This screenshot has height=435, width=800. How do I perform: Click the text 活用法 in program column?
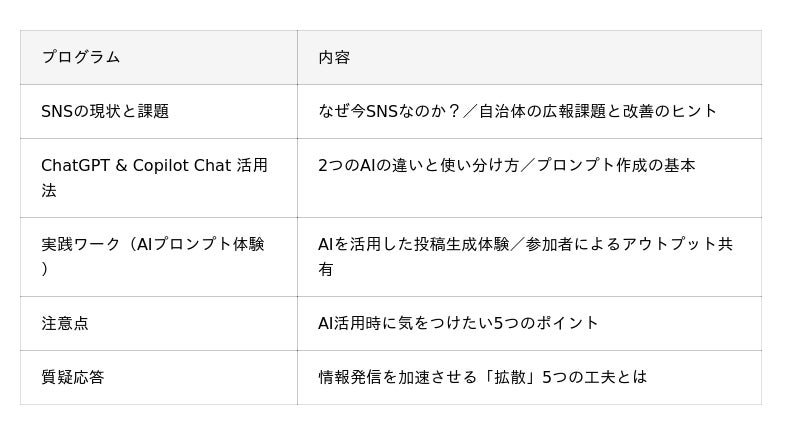click(252, 166)
